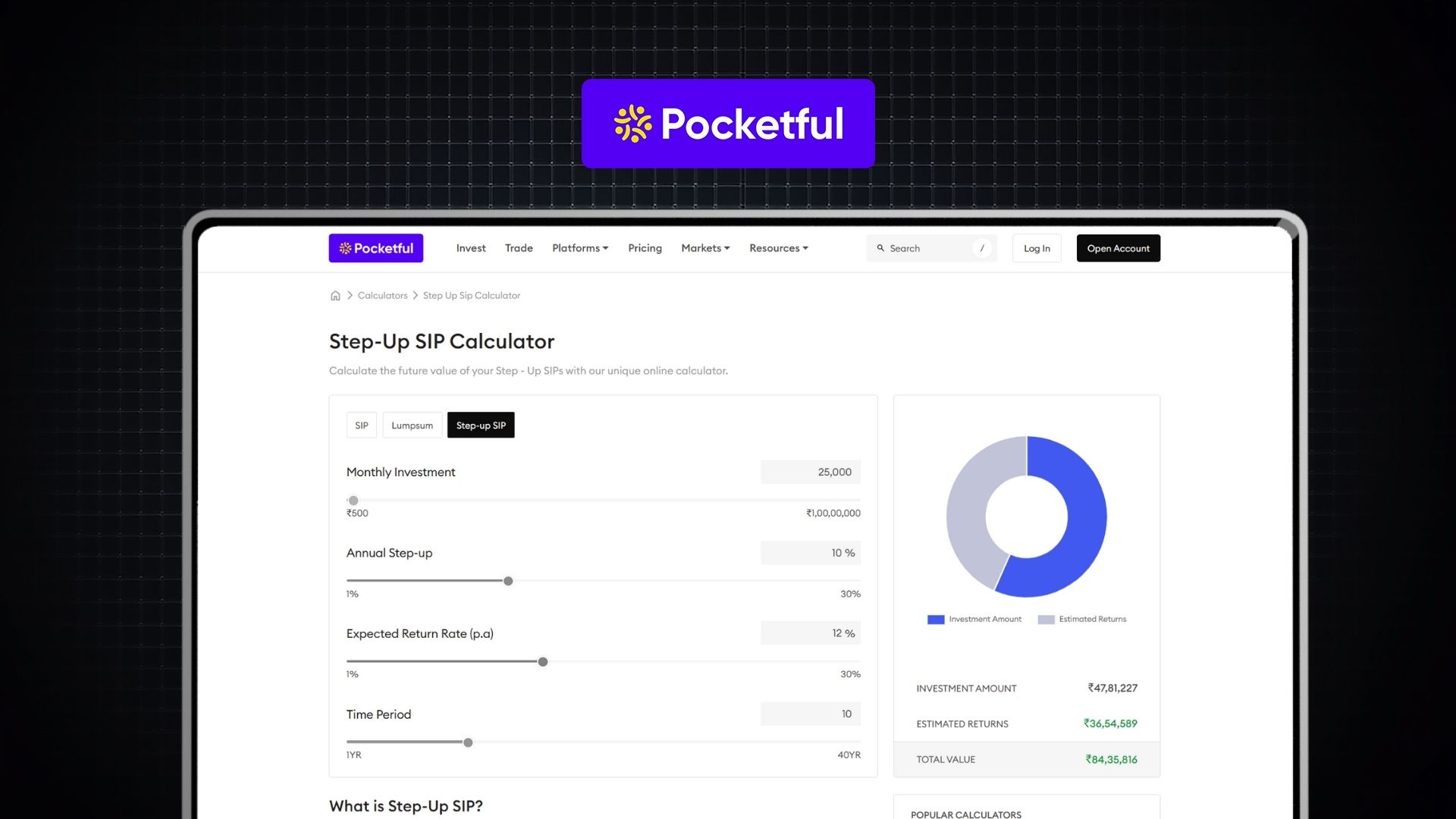Viewport: 1456px width, 819px height.
Task: Select the Lumpsum calculator tab
Action: [x=412, y=425]
